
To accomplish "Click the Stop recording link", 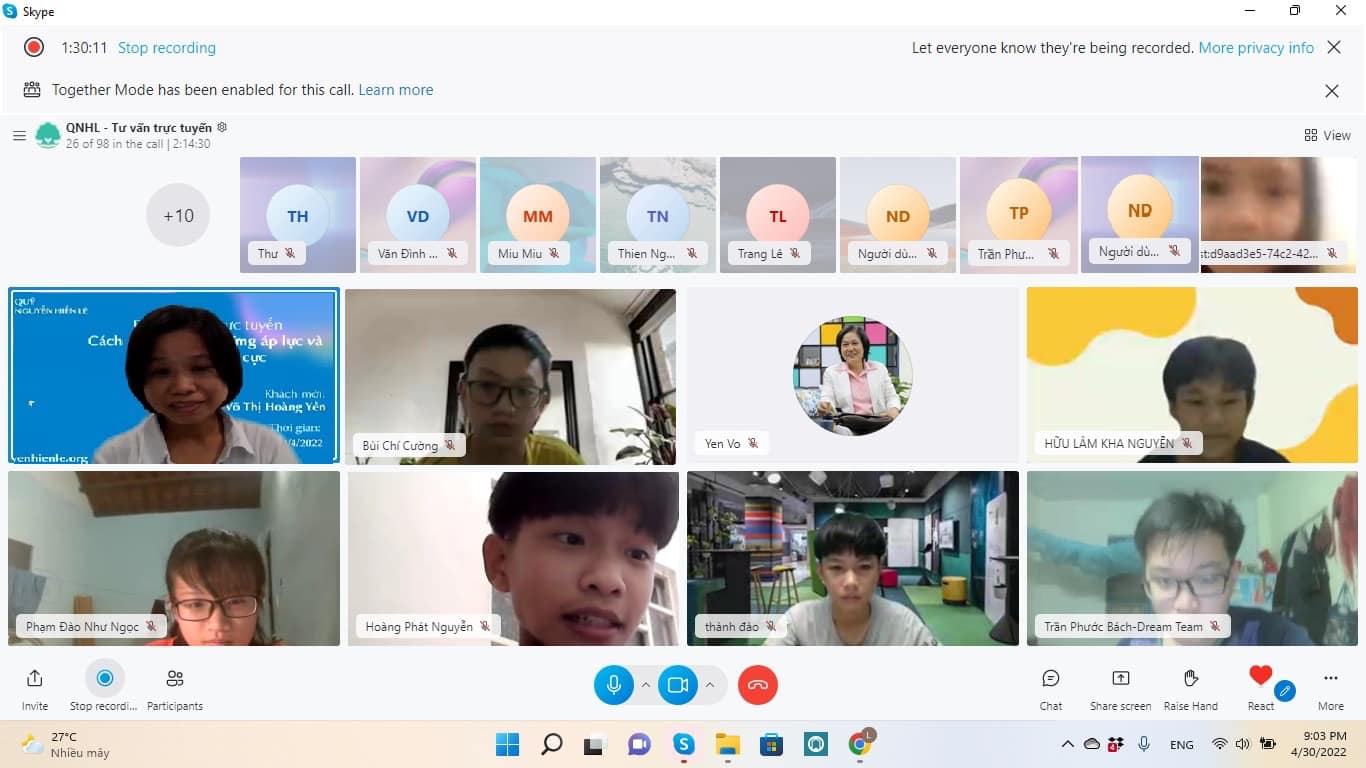I will coord(166,48).
